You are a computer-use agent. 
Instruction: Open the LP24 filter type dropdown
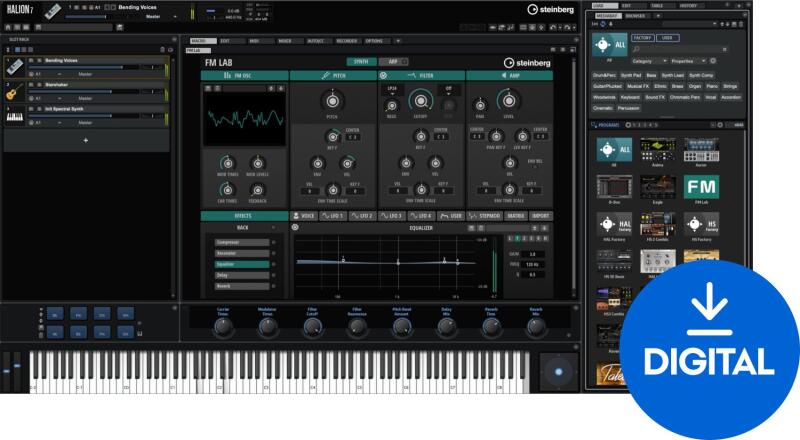(x=393, y=88)
